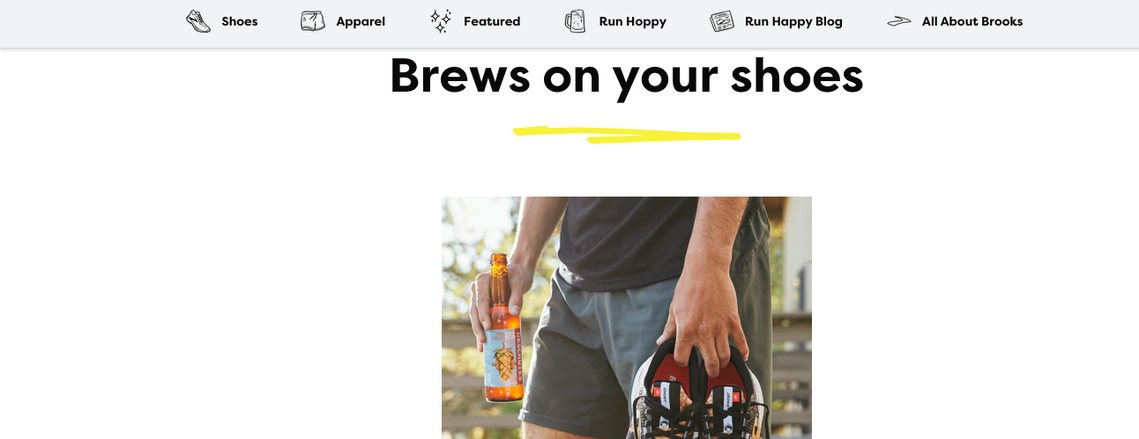
Task: Open the Shoes menu
Action: [x=240, y=21]
